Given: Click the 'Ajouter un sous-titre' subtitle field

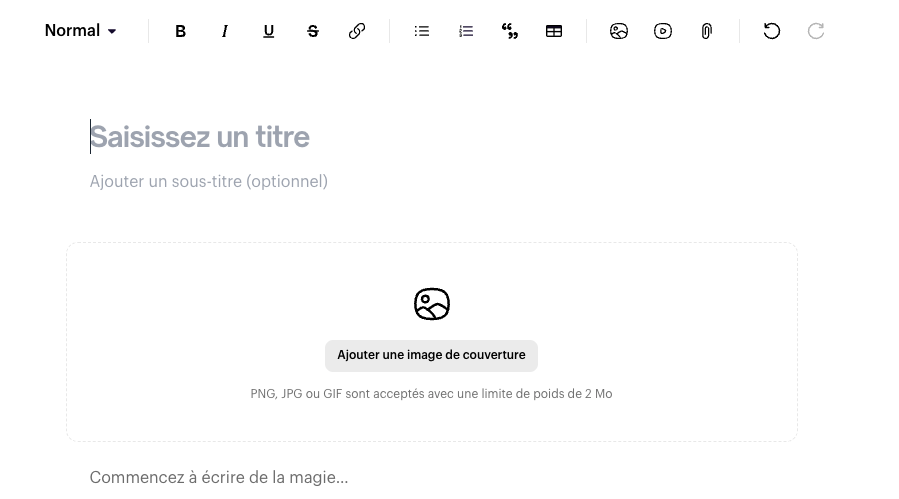Looking at the screenshot, I should 209,182.
